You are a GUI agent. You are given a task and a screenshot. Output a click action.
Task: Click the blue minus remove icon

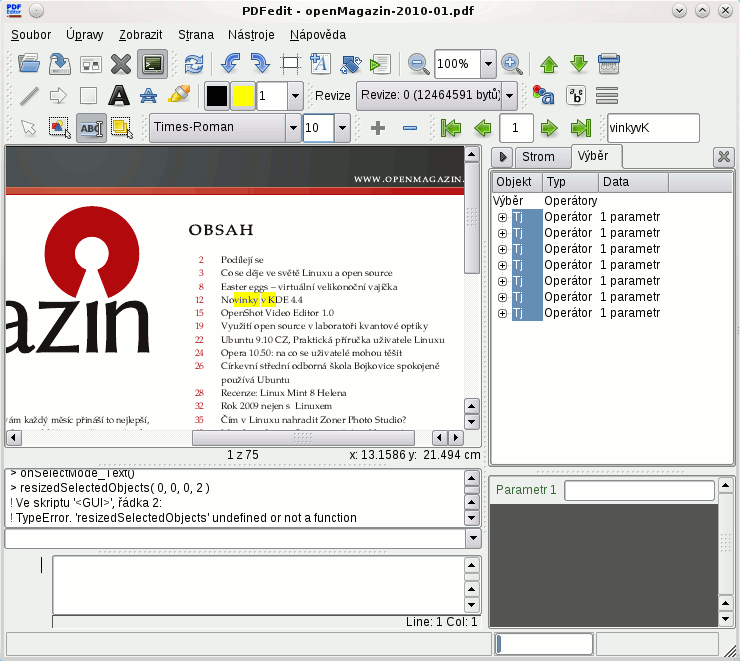coord(410,128)
